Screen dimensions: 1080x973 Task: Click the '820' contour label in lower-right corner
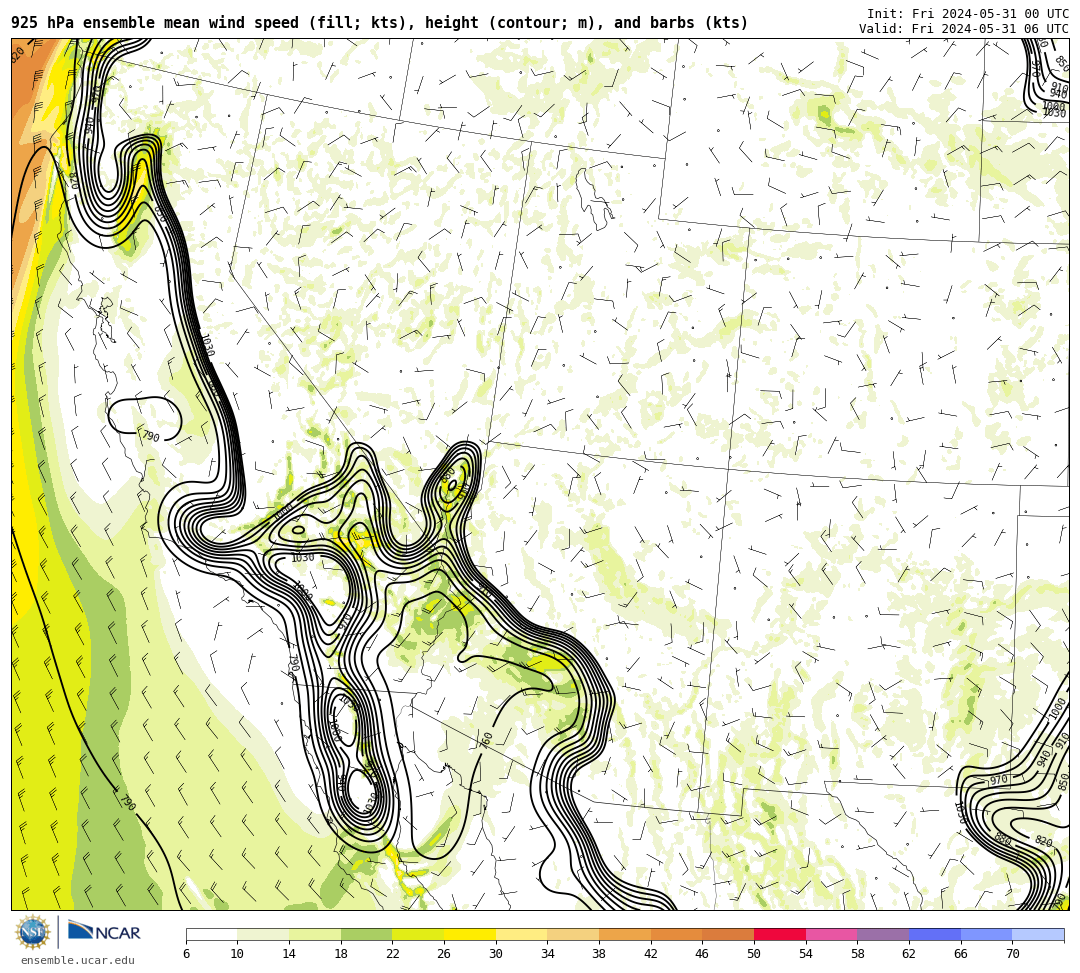(1043, 841)
